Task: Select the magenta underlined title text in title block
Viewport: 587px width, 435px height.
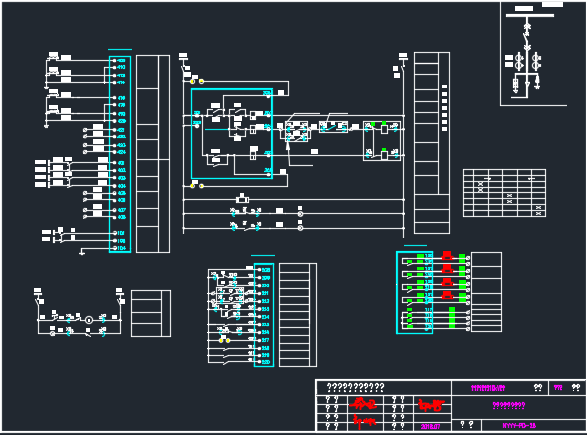Action: (x=508, y=405)
